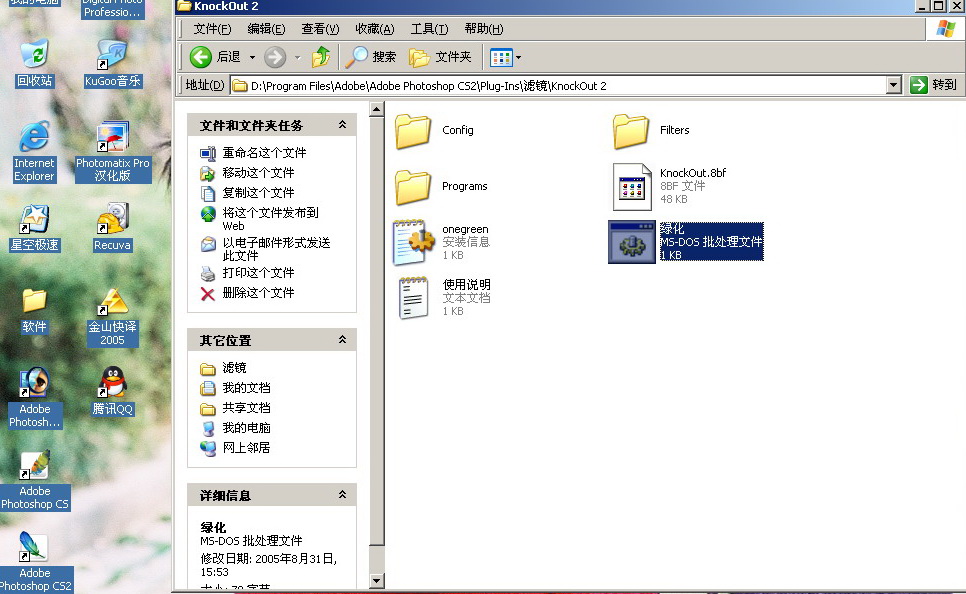Click the Up folder toolbar icon

[321, 57]
